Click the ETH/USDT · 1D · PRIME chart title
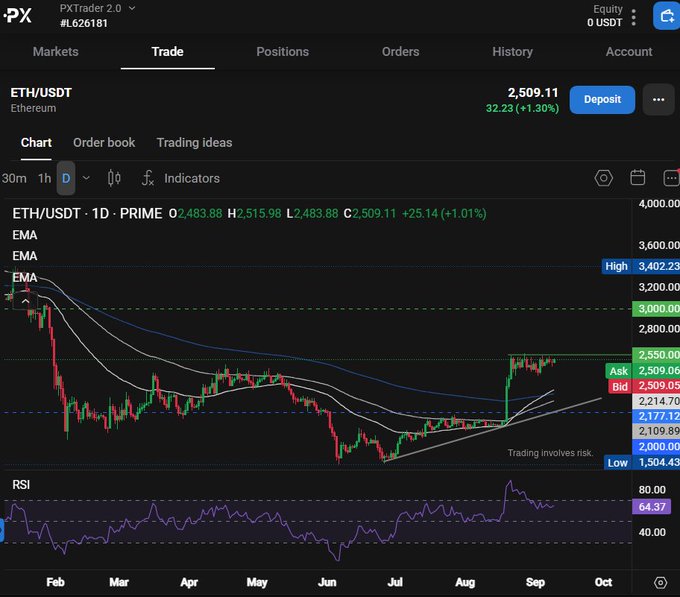Screen dimensions: 680x597 87,213
